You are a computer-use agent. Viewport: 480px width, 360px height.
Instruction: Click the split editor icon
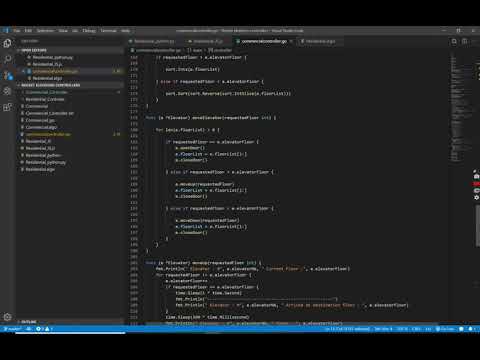[x=464, y=41]
